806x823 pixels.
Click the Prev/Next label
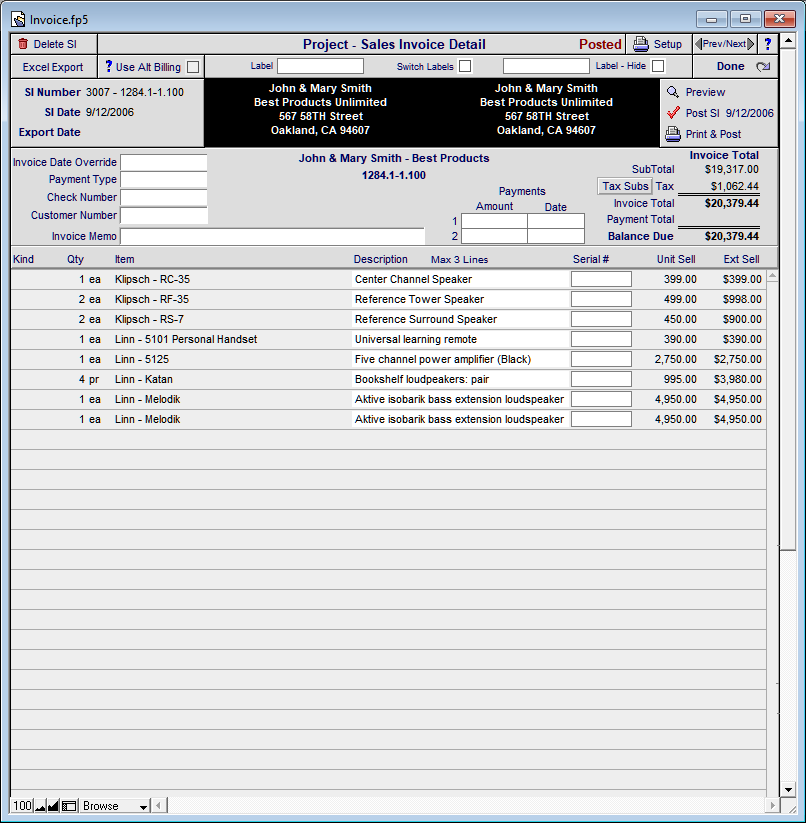click(724, 44)
